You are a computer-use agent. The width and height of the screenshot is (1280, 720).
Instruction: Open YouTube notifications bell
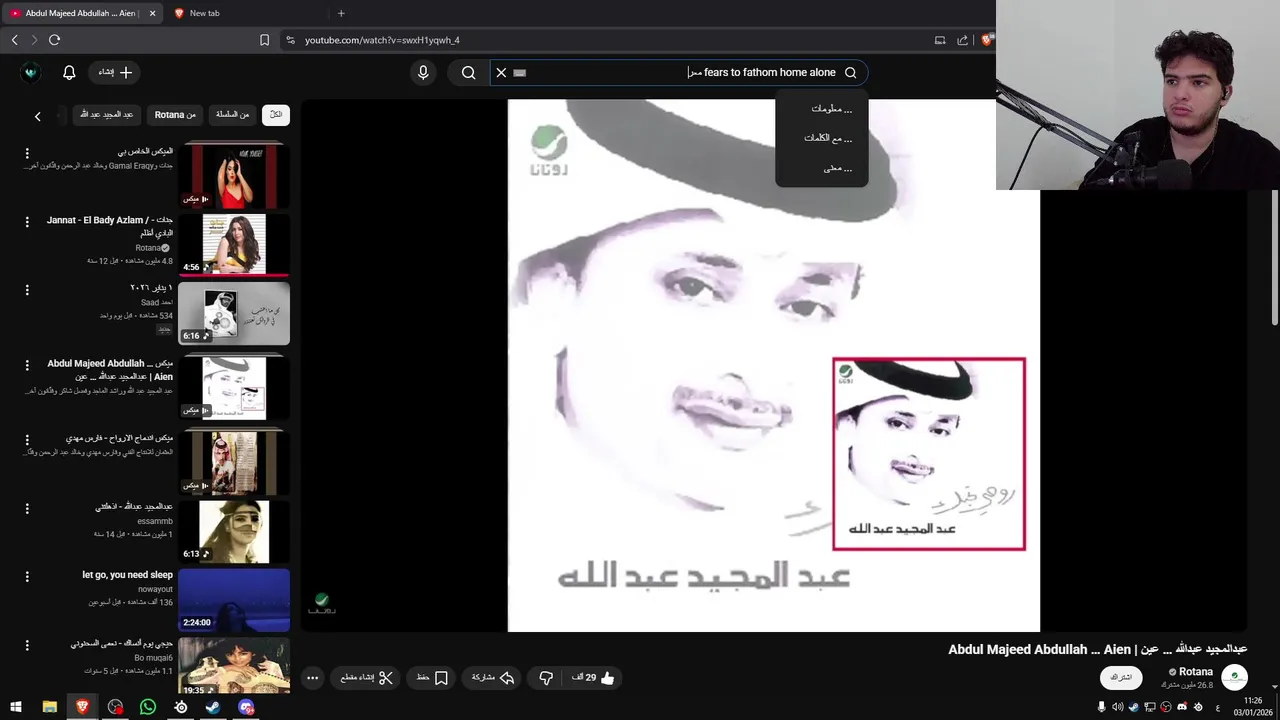click(x=69, y=72)
